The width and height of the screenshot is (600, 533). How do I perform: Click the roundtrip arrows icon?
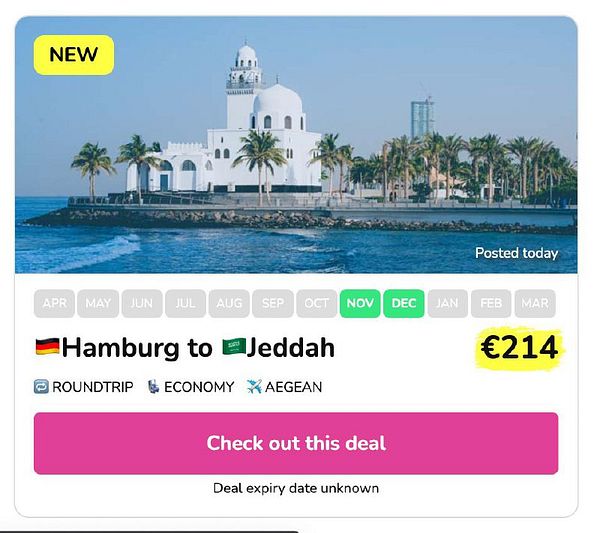tap(41, 386)
